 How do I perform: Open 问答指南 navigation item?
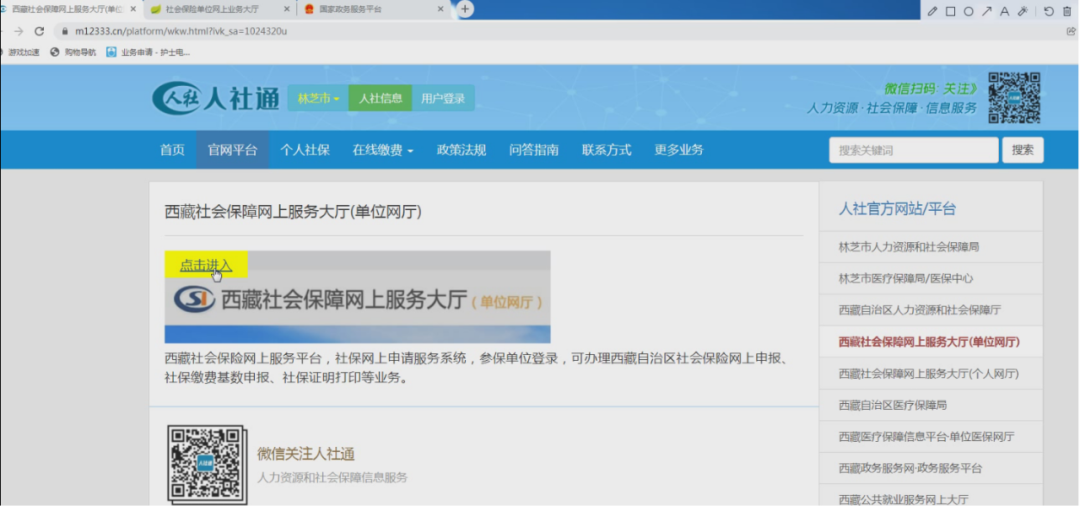(534, 150)
